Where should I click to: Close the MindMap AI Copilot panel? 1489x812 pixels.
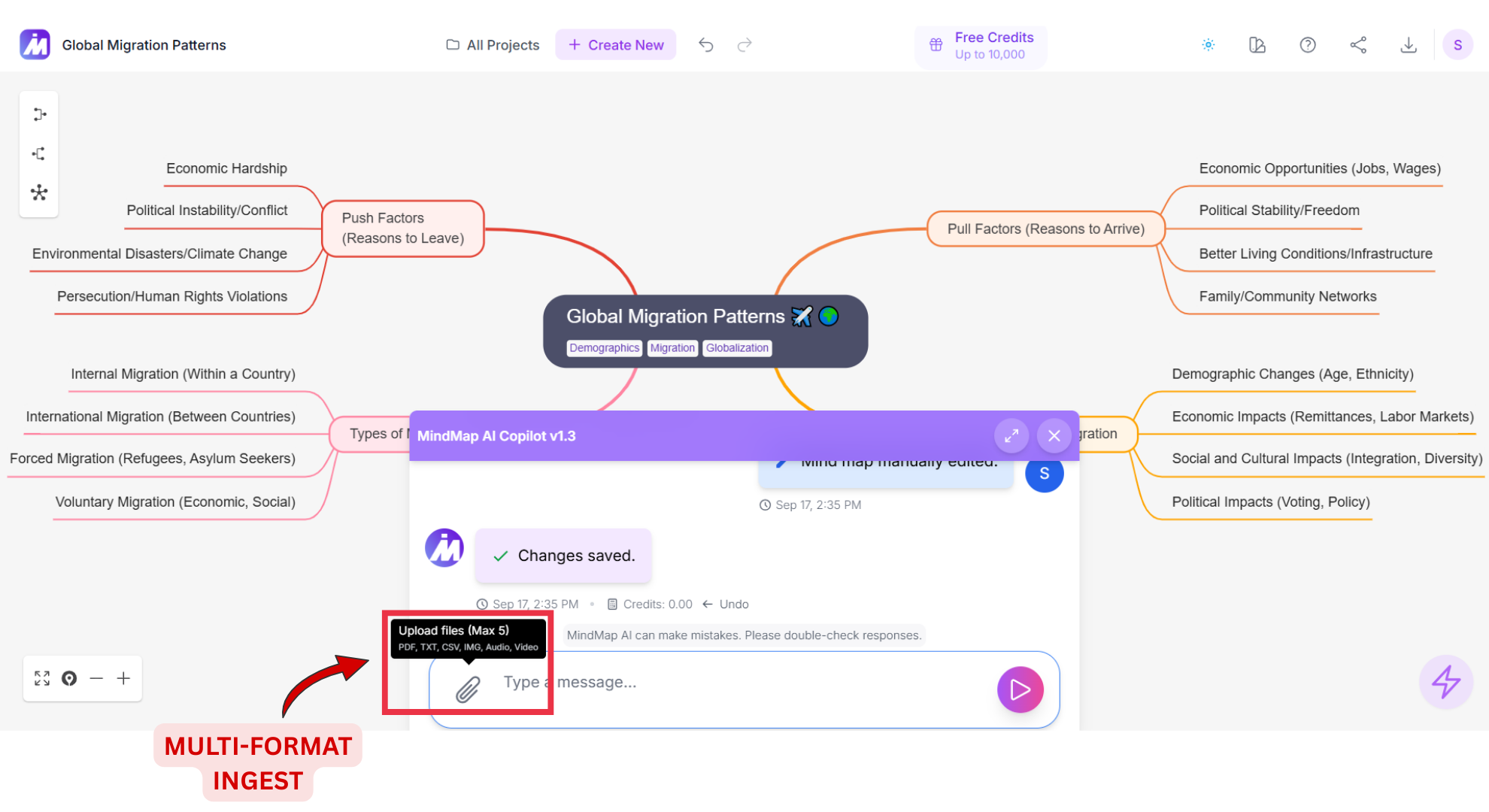click(x=1054, y=435)
